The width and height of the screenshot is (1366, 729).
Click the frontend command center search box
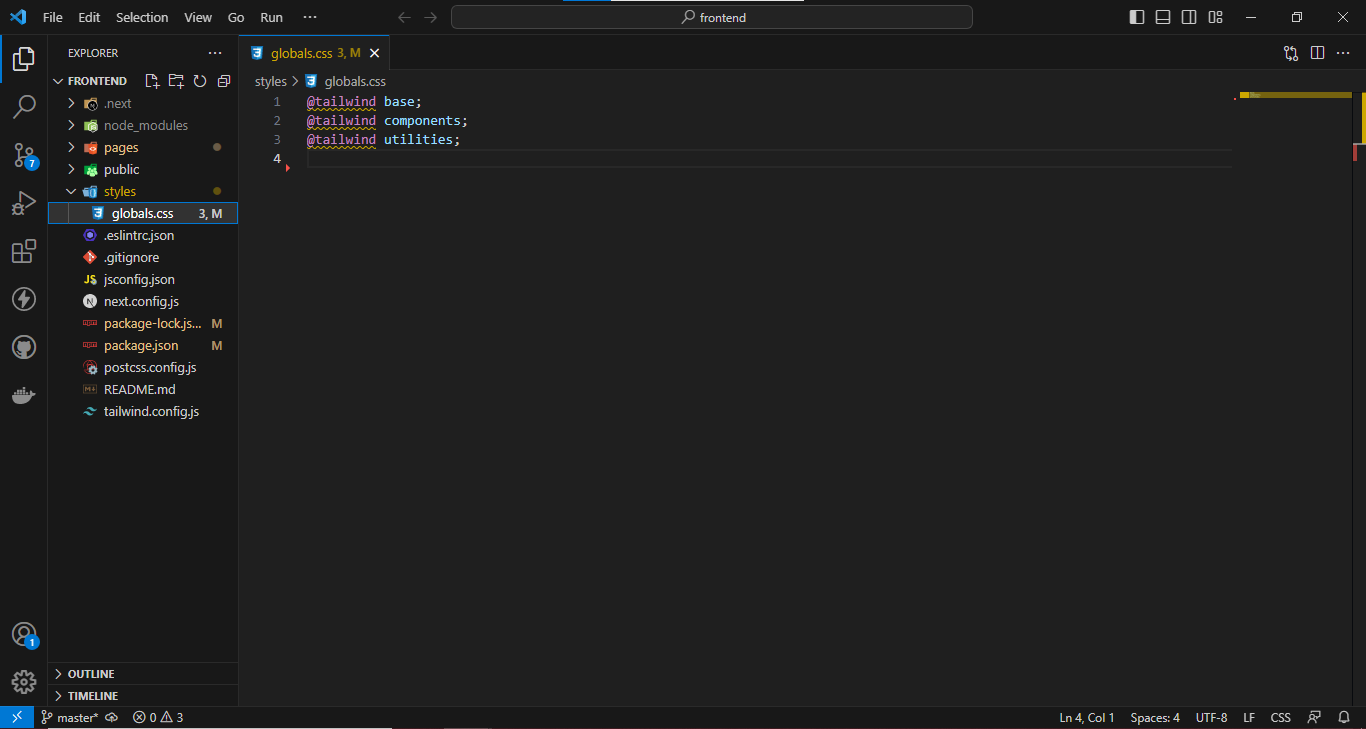[712, 17]
